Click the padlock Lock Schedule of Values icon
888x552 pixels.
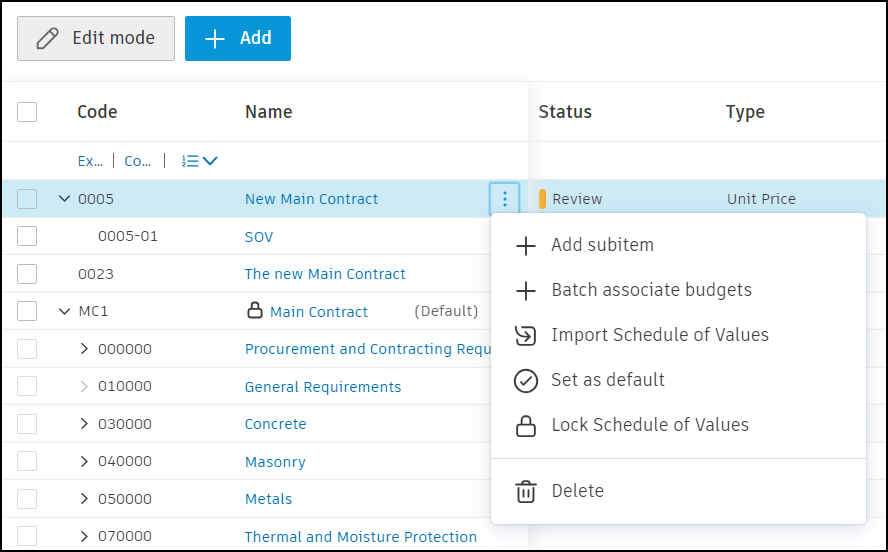(525, 425)
